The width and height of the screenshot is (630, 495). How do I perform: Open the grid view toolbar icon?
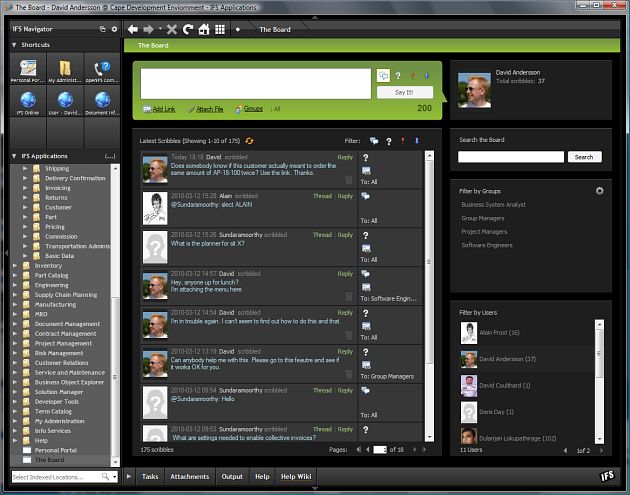pos(220,29)
